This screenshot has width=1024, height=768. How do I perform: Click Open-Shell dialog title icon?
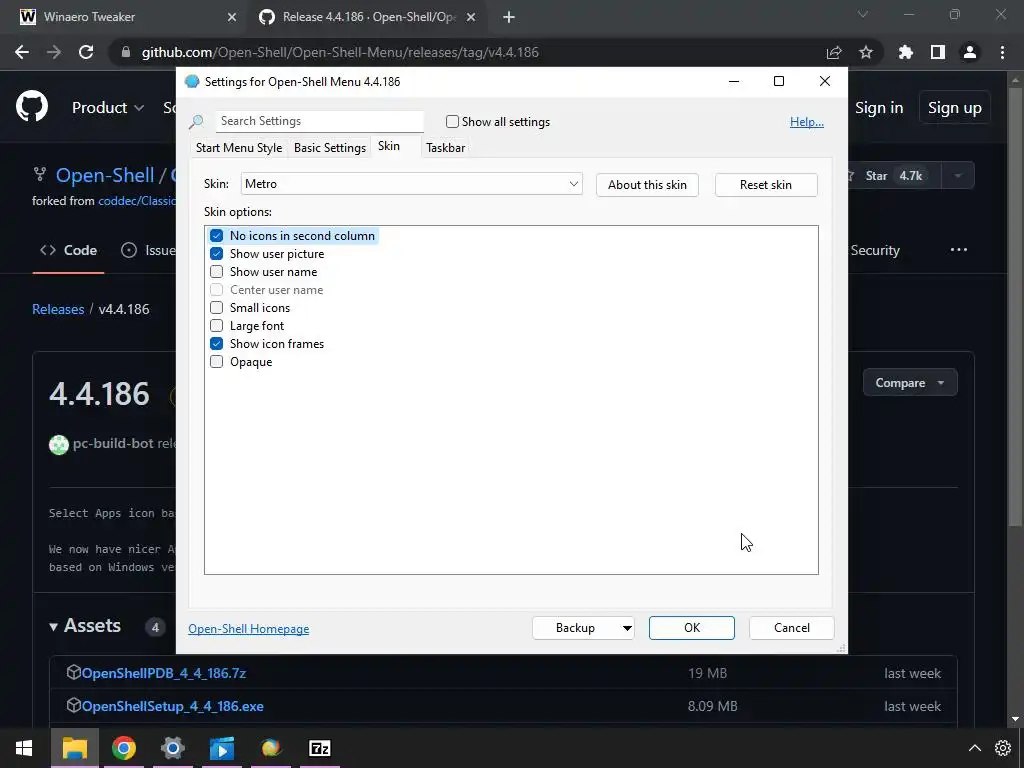pyautogui.click(x=192, y=82)
